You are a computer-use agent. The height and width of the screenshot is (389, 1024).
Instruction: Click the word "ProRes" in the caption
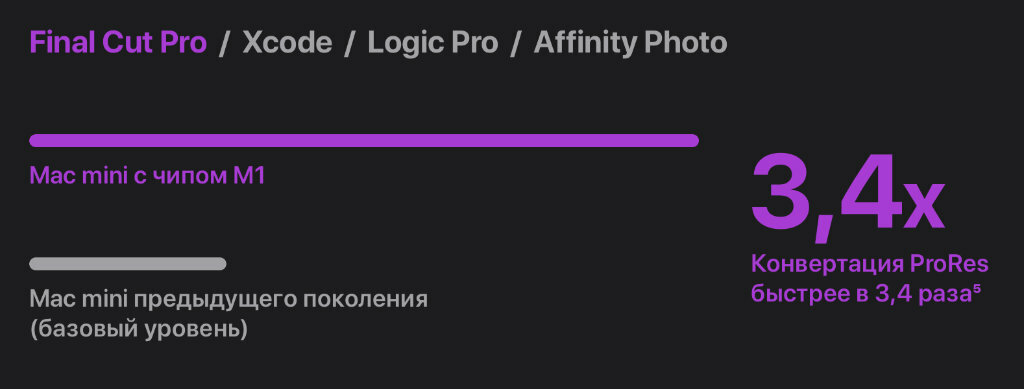click(x=949, y=265)
